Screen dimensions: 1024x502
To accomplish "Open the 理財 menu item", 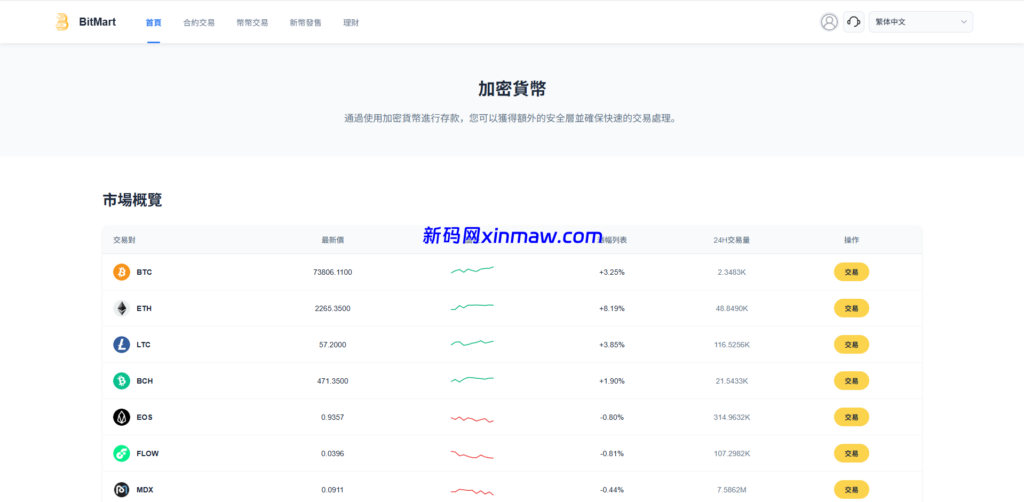I will [x=351, y=22].
